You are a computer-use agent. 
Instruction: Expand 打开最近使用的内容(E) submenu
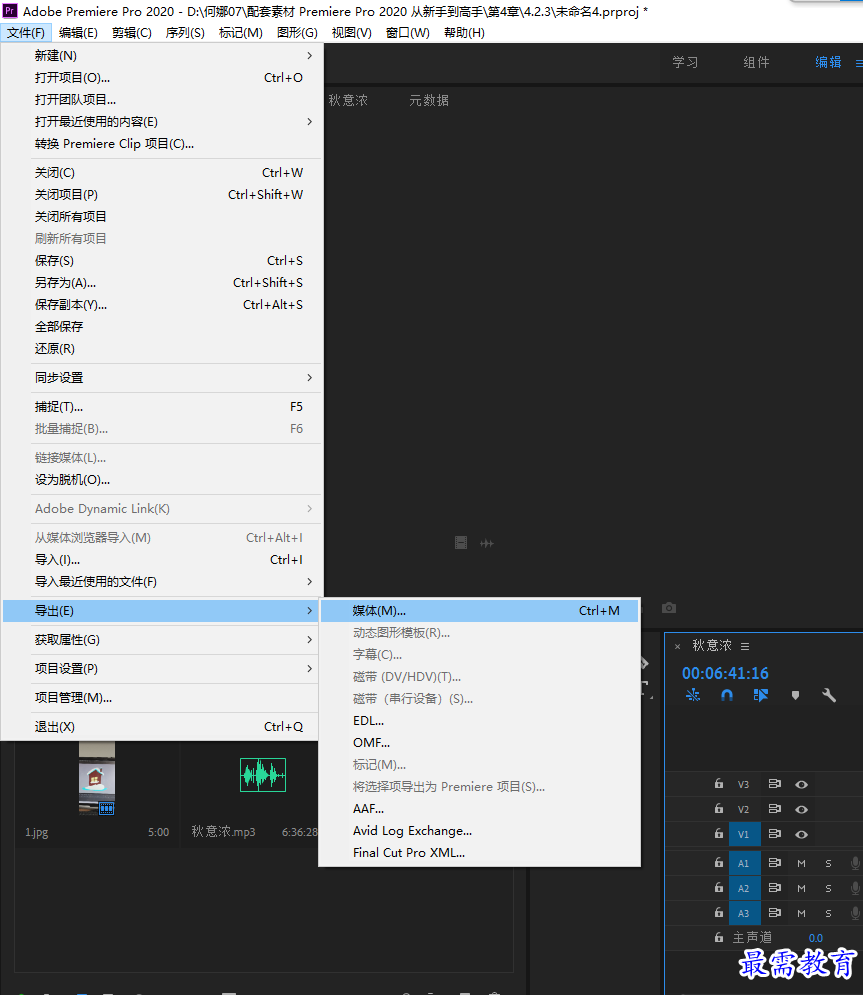pyautogui.click(x=162, y=122)
